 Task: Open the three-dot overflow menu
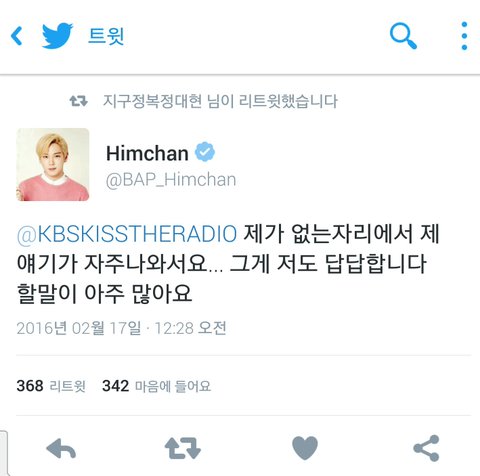tap(464, 36)
